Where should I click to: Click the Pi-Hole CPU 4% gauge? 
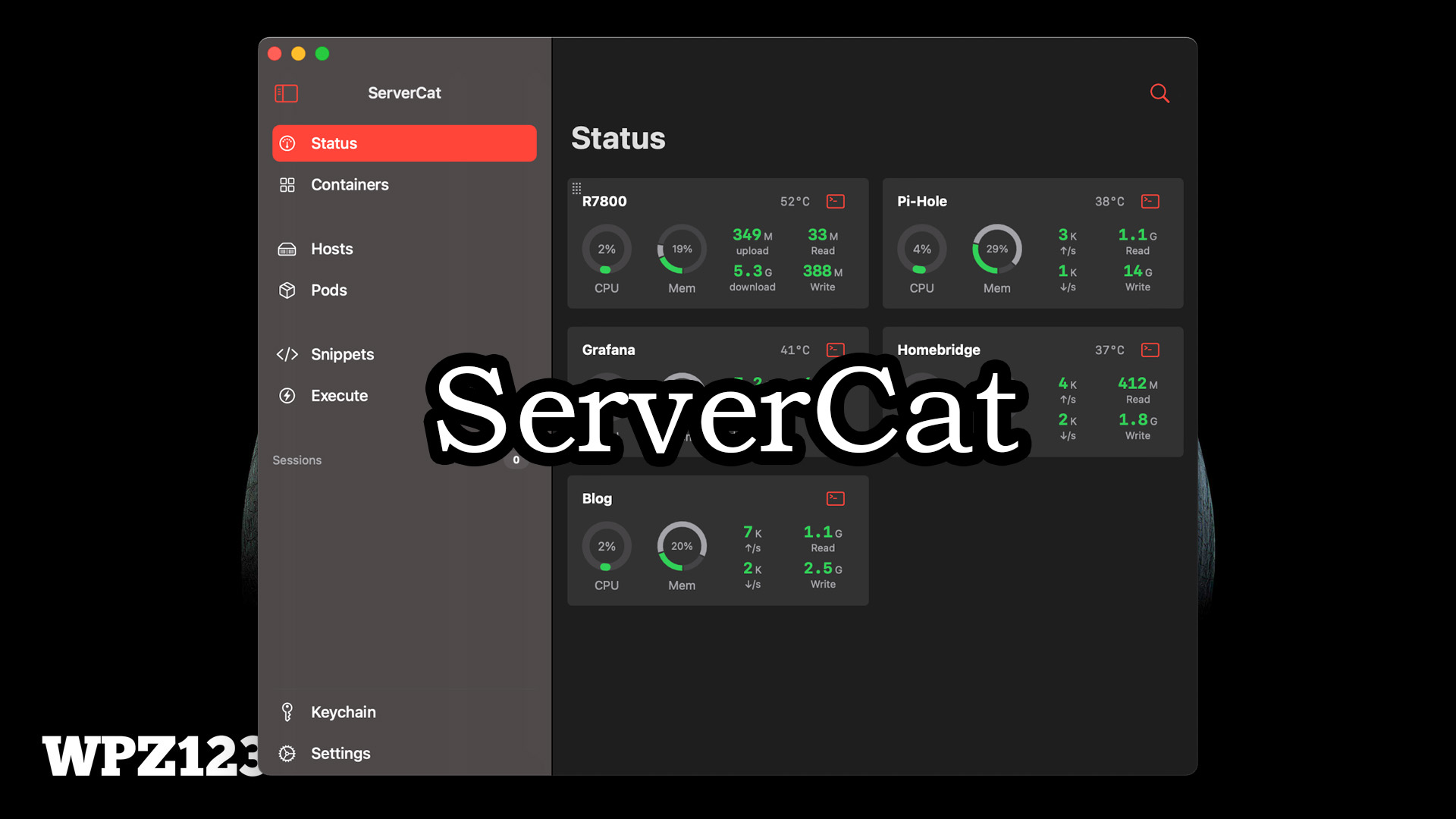(x=922, y=249)
